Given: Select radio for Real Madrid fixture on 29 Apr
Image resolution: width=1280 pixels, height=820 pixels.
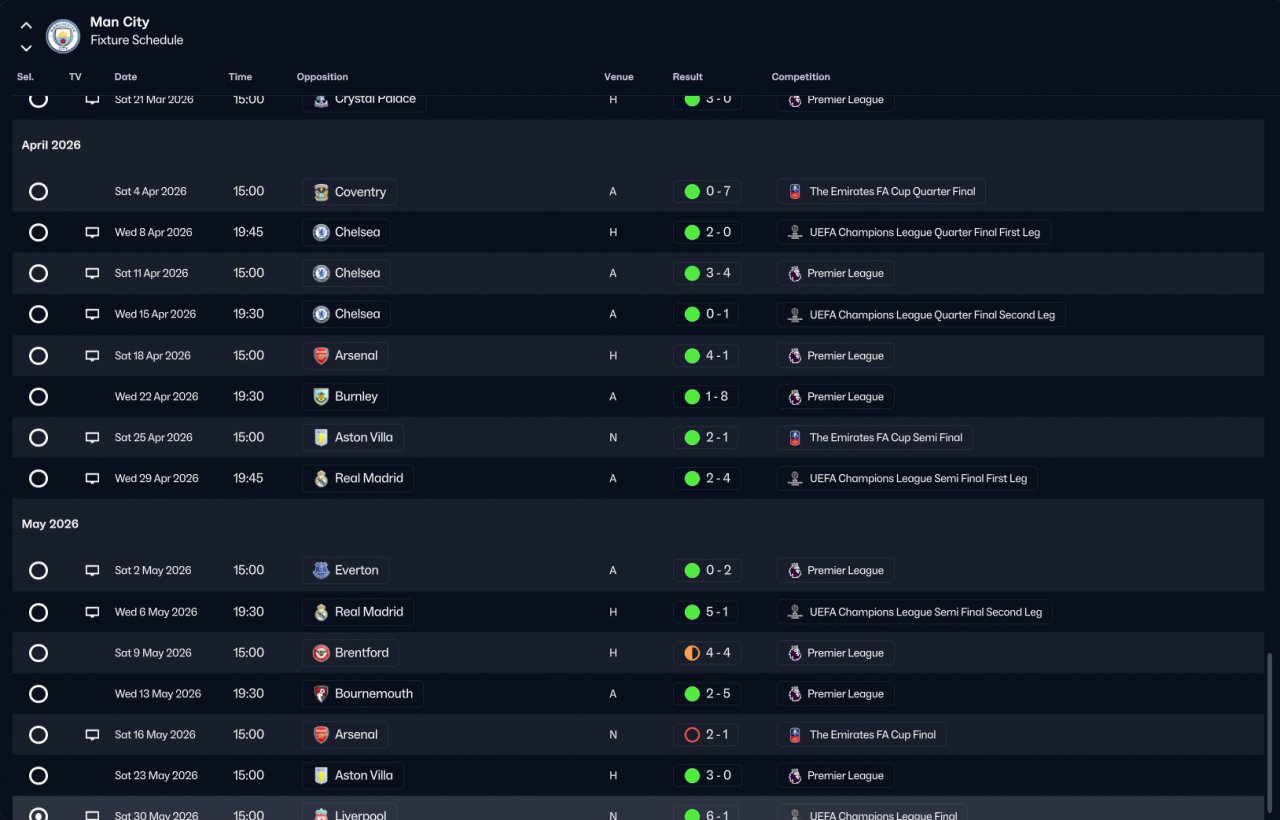Looking at the screenshot, I should (x=38, y=478).
